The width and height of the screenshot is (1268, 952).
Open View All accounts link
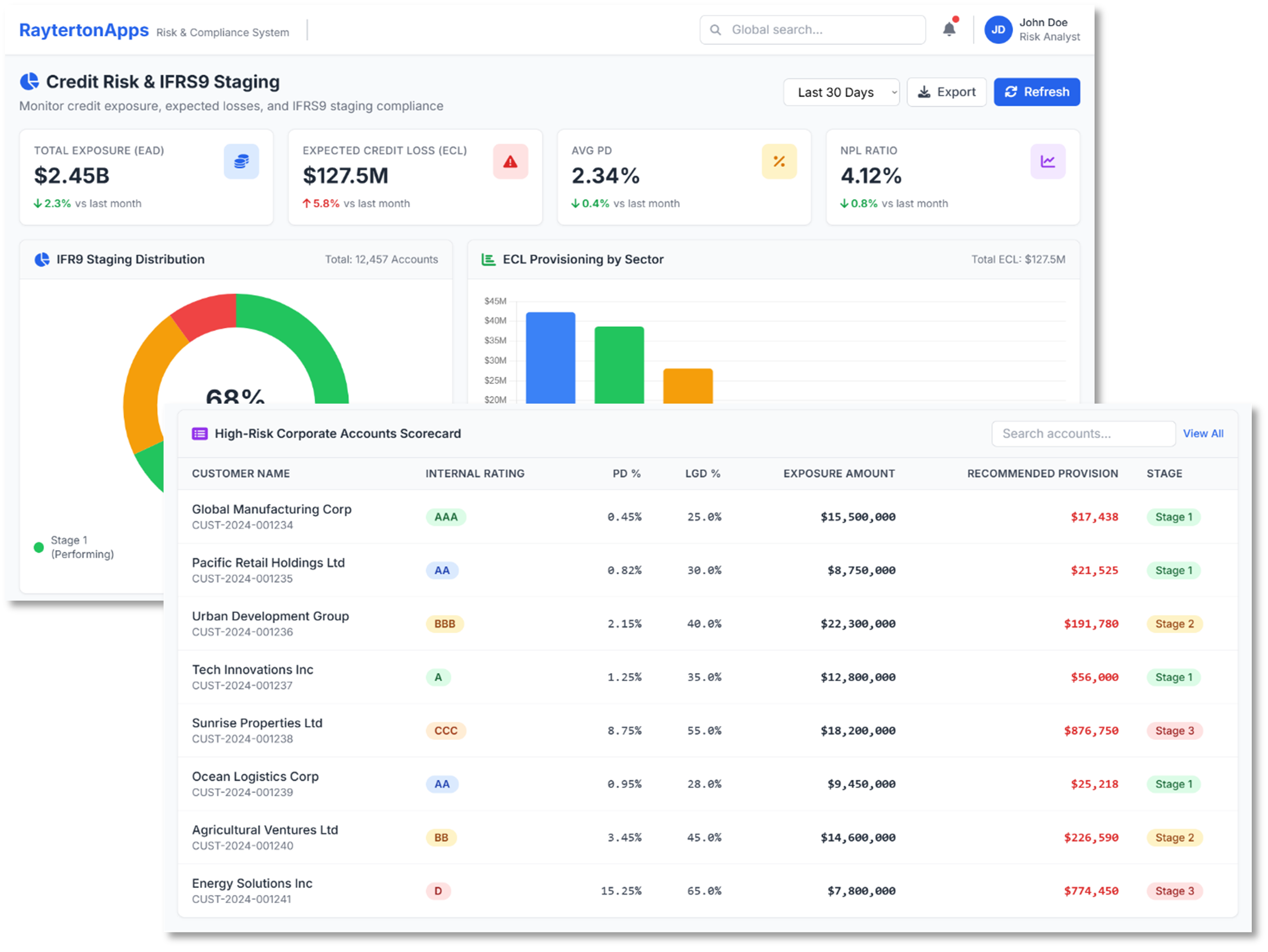[x=1203, y=434]
